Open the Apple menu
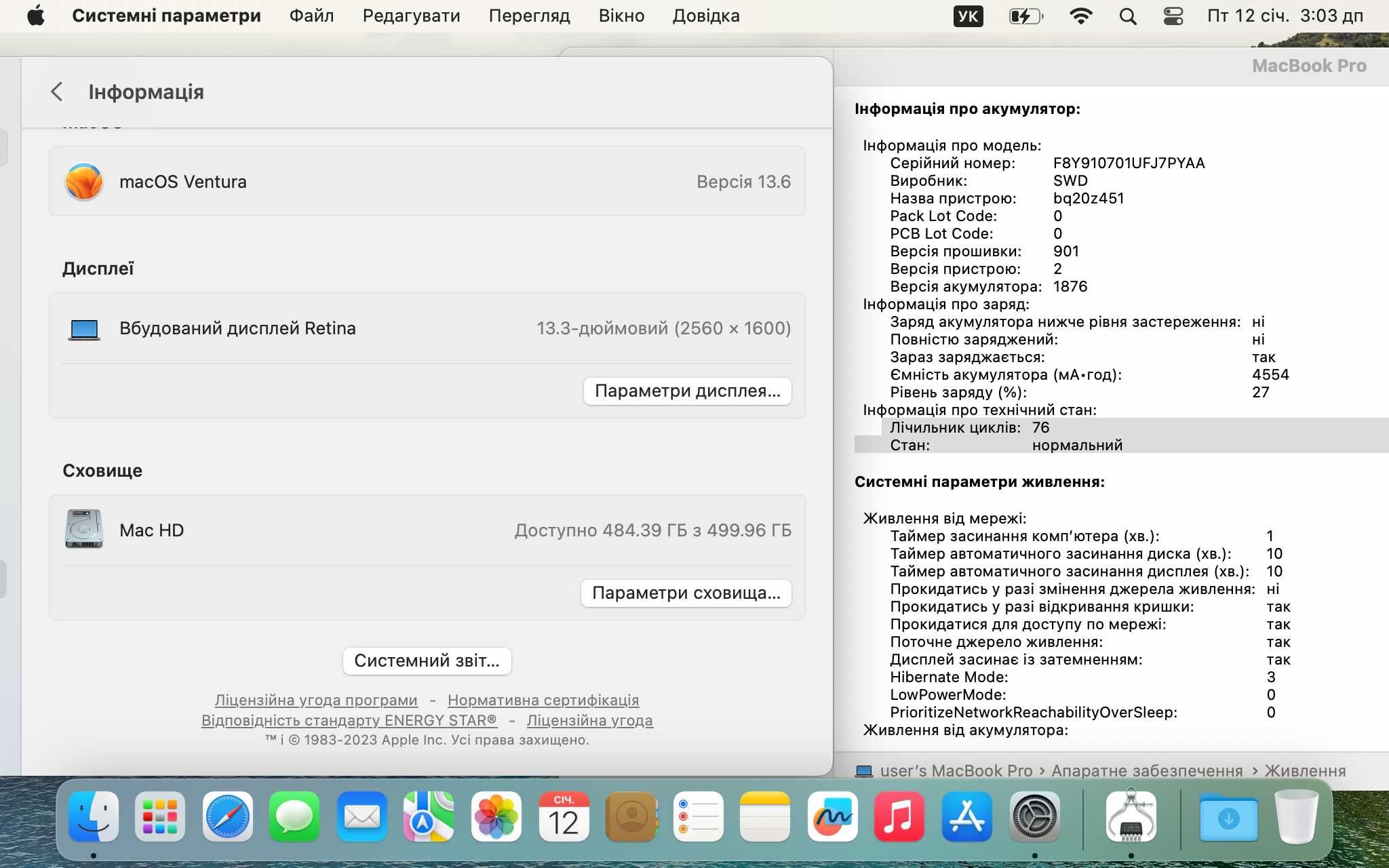The width and height of the screenshot is (1389, 868). (36, 16)
